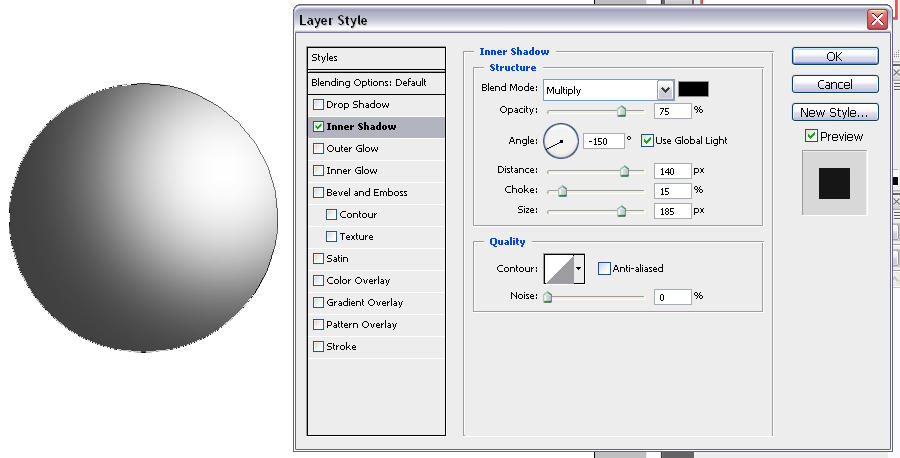Click the Choke value field
The width and height of the screenshot is (900, 458).
672,191
